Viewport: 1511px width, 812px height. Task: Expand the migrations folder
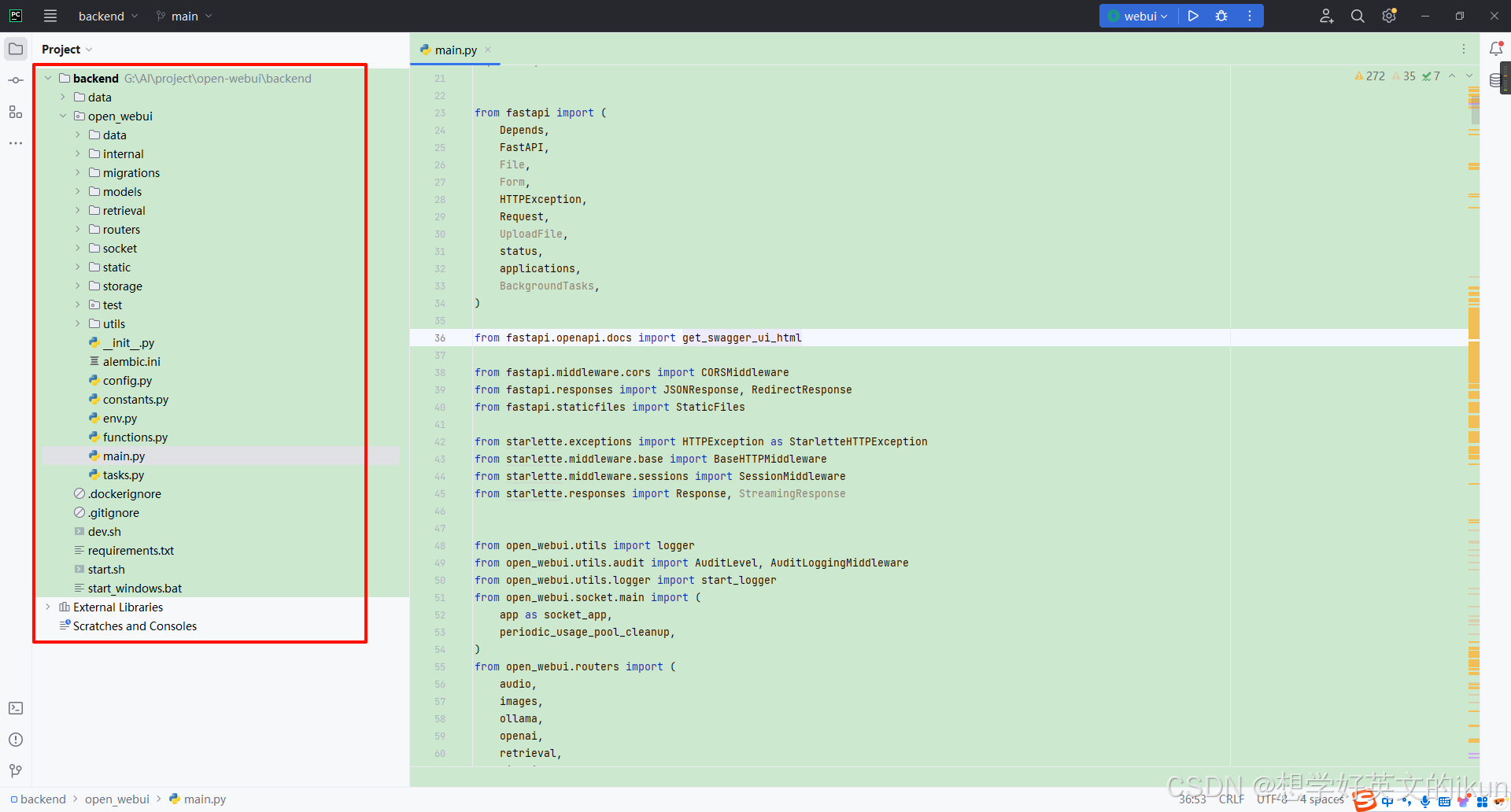(x=78, y=172)
